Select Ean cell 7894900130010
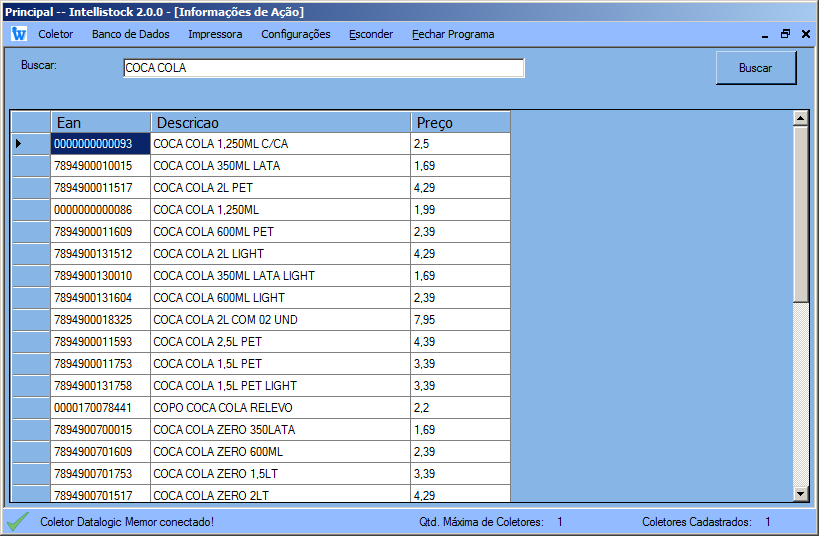This screenshot has height=536, width=819. click(x=101, y=275)
